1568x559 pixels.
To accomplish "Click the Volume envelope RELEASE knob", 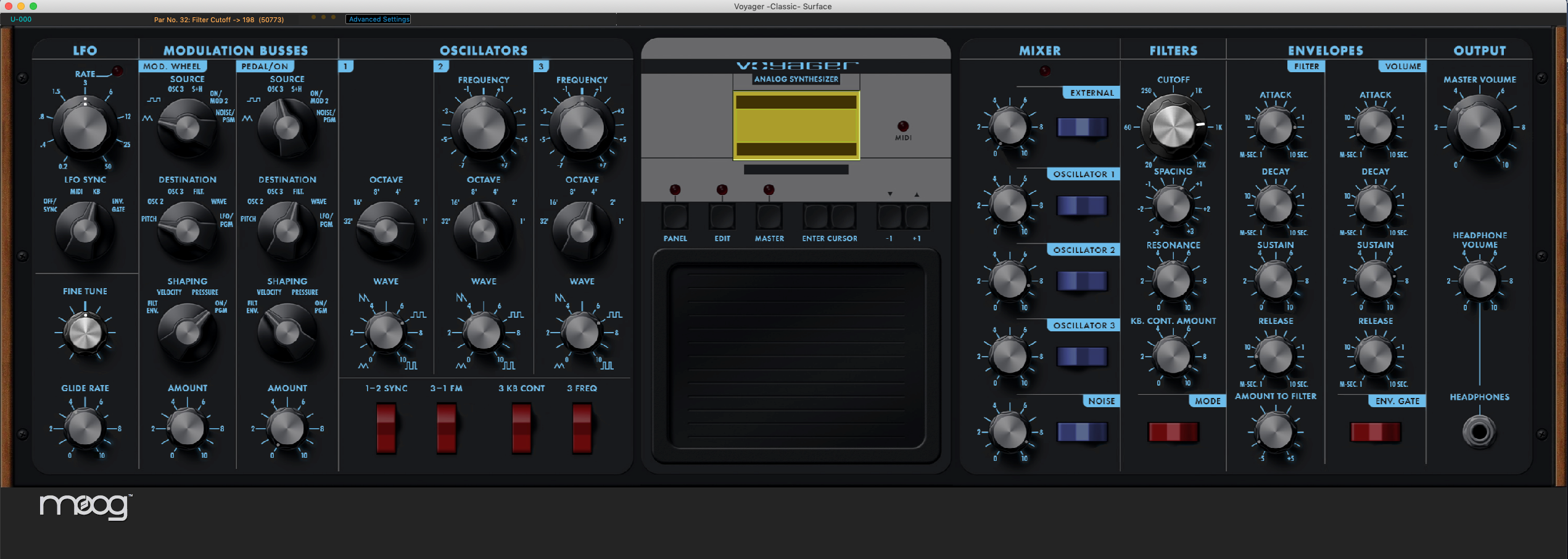I will 1376,357.
